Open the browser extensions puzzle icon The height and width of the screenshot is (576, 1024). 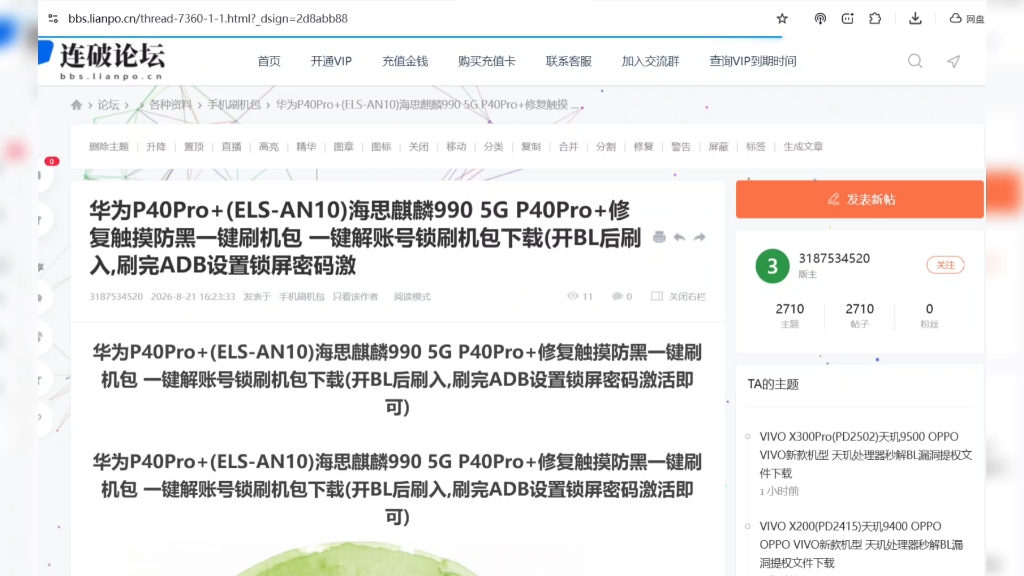pyautogui.click(x=875, y=18)
